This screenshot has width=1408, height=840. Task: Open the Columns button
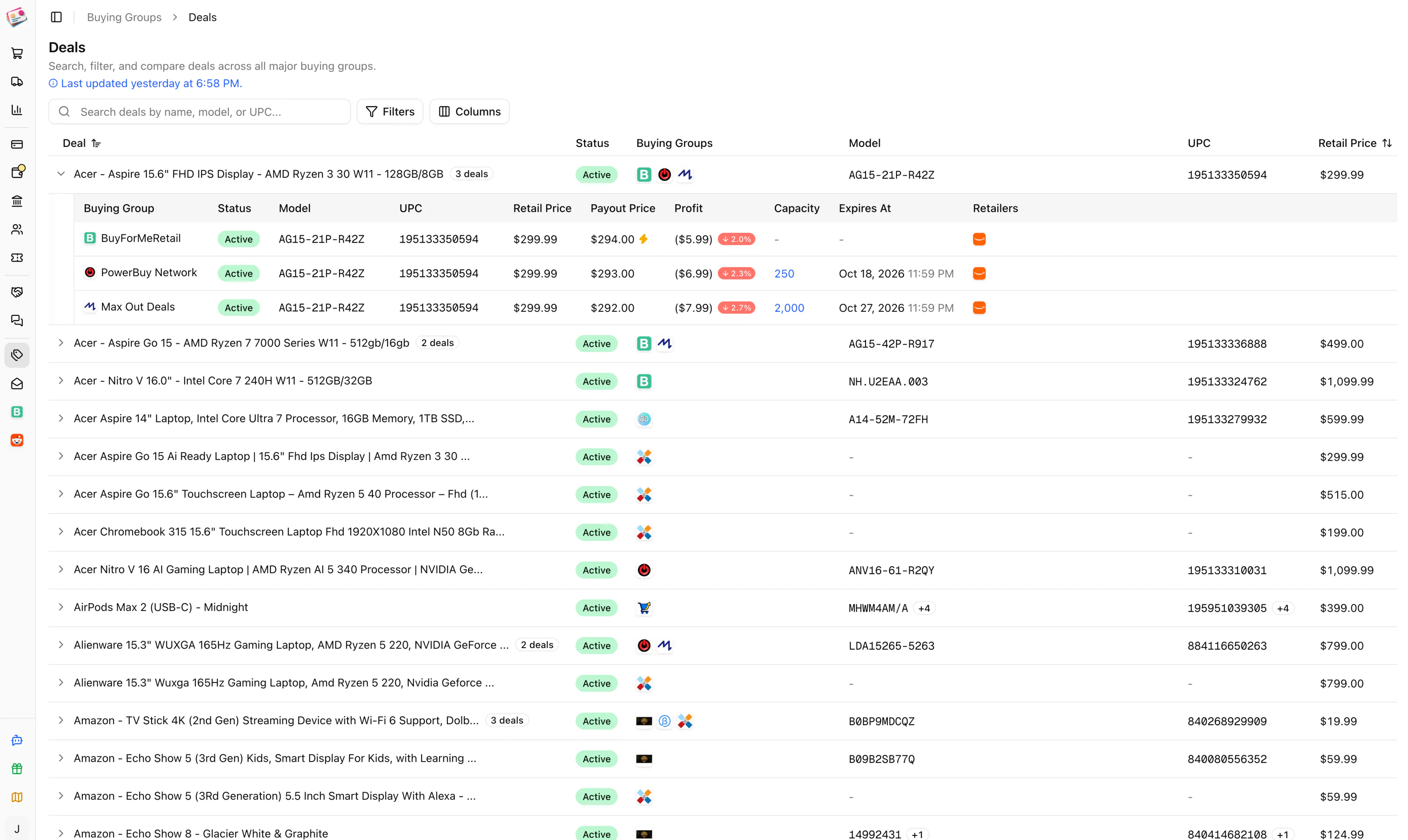(469, 112)
